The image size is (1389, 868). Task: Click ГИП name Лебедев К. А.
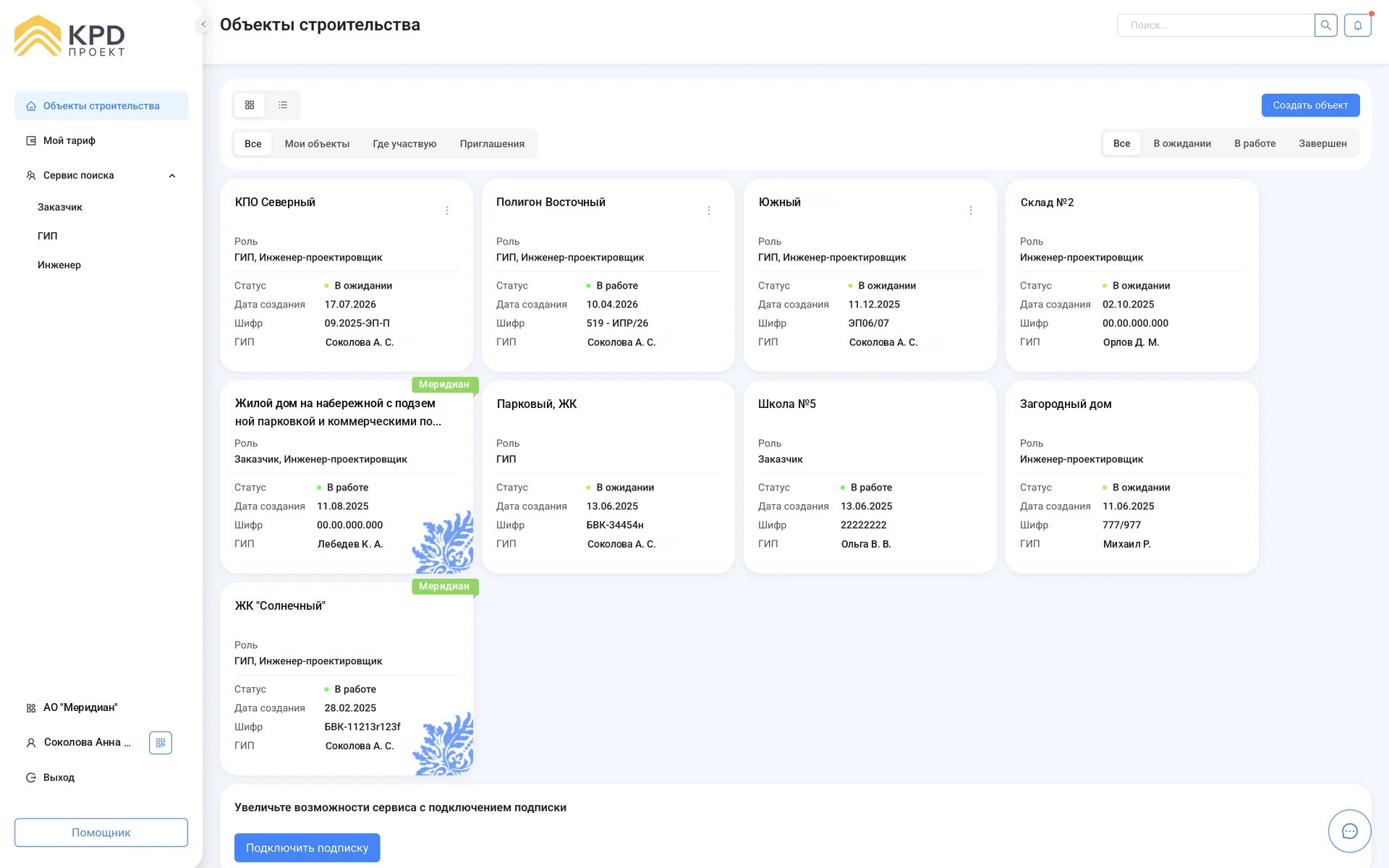(x=349, y=544)
